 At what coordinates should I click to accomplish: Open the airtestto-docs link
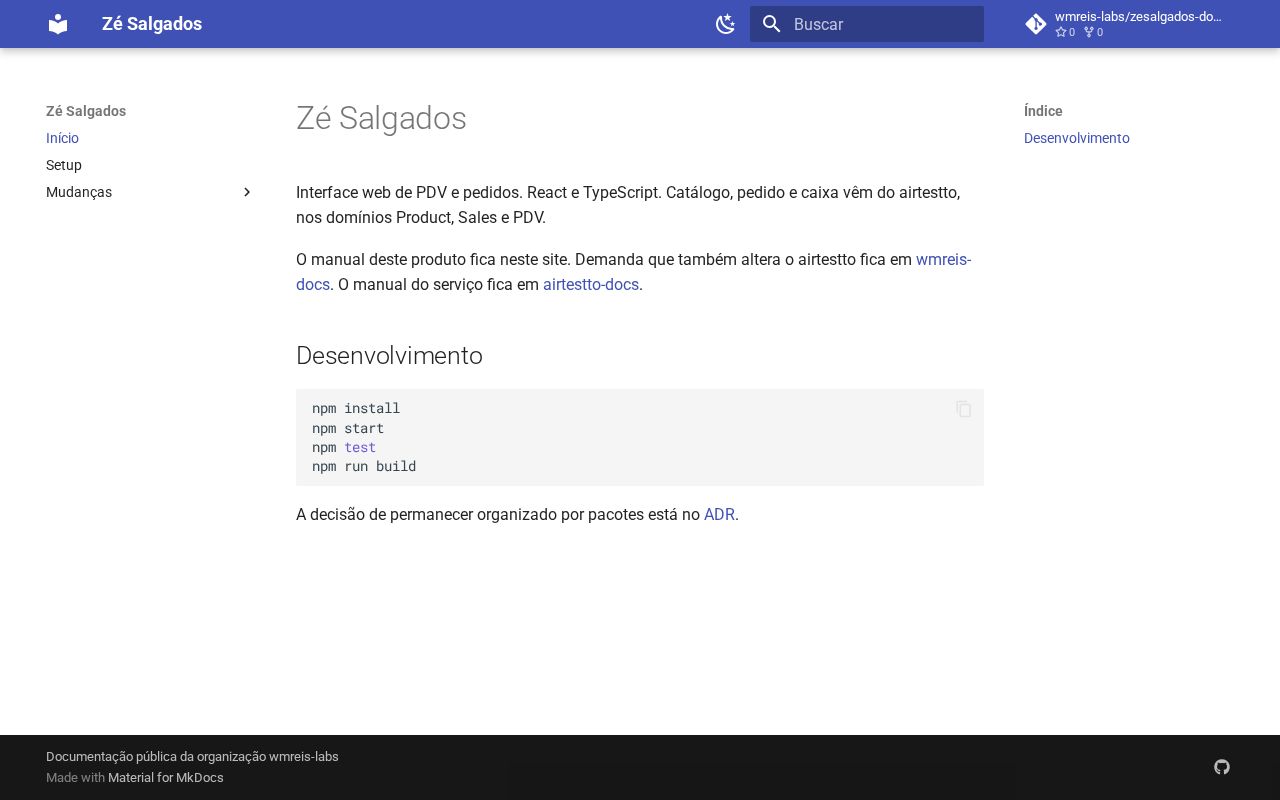point(591,284)
